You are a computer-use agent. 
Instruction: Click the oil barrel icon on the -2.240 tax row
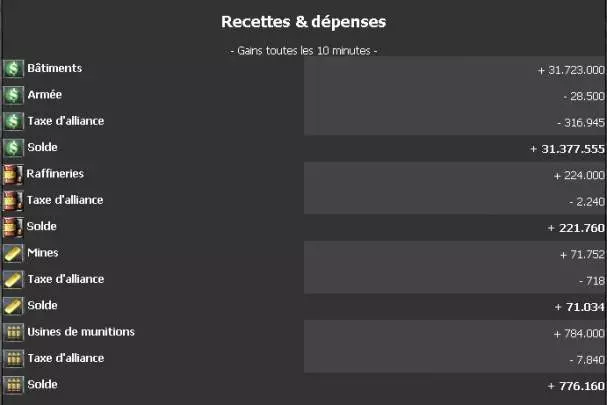pos(13,200)
